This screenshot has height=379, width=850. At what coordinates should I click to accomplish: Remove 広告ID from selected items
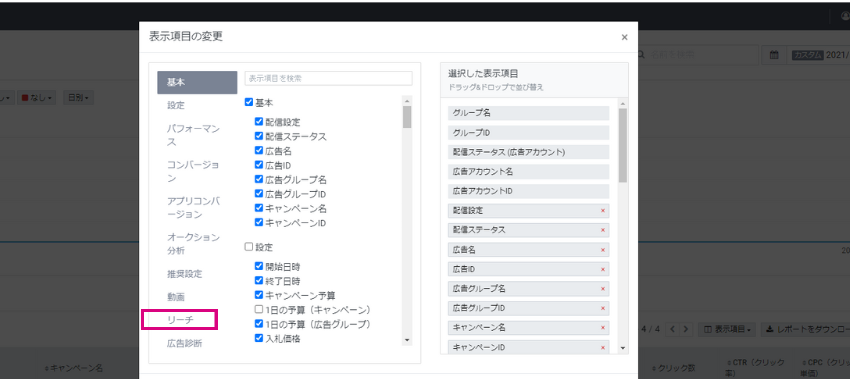coord(603,269)
